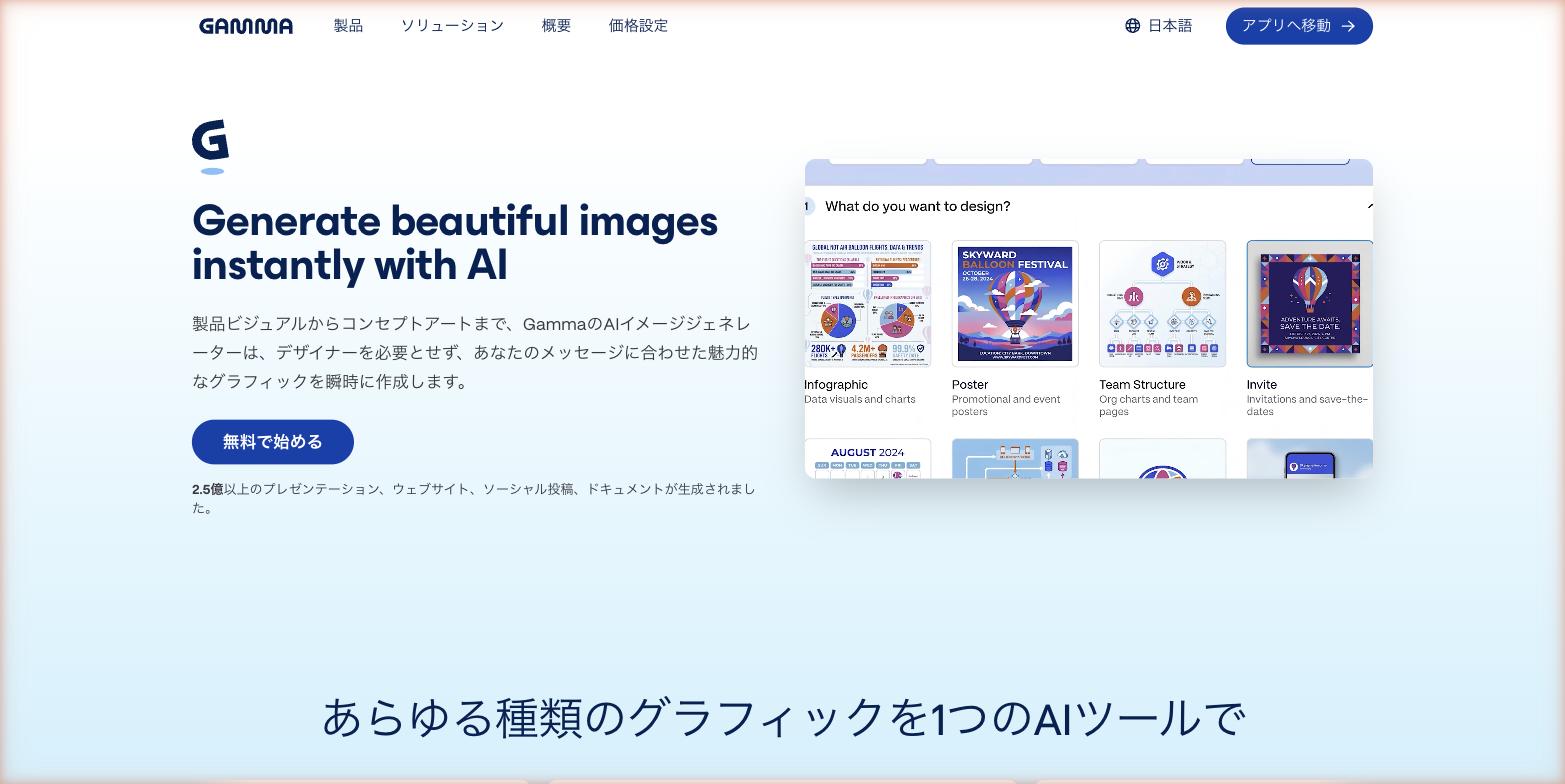
Task: Click the アプリへ移動 button
Action: (1299, 26)
